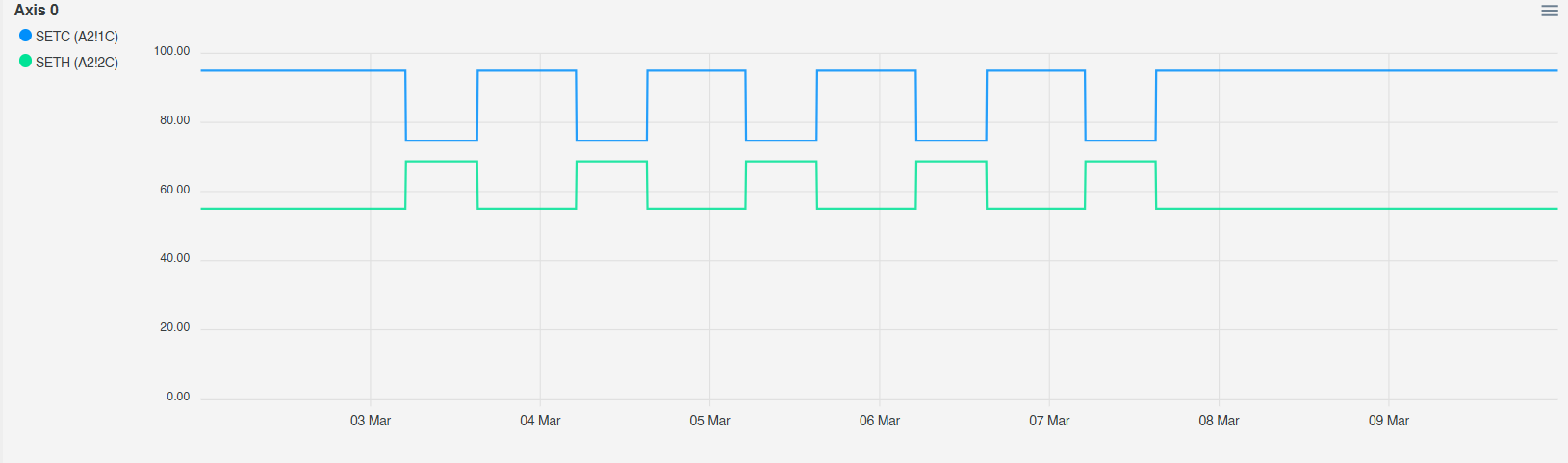
Task: Click the 100.00 y-axis label
Action: click(172, 51)
